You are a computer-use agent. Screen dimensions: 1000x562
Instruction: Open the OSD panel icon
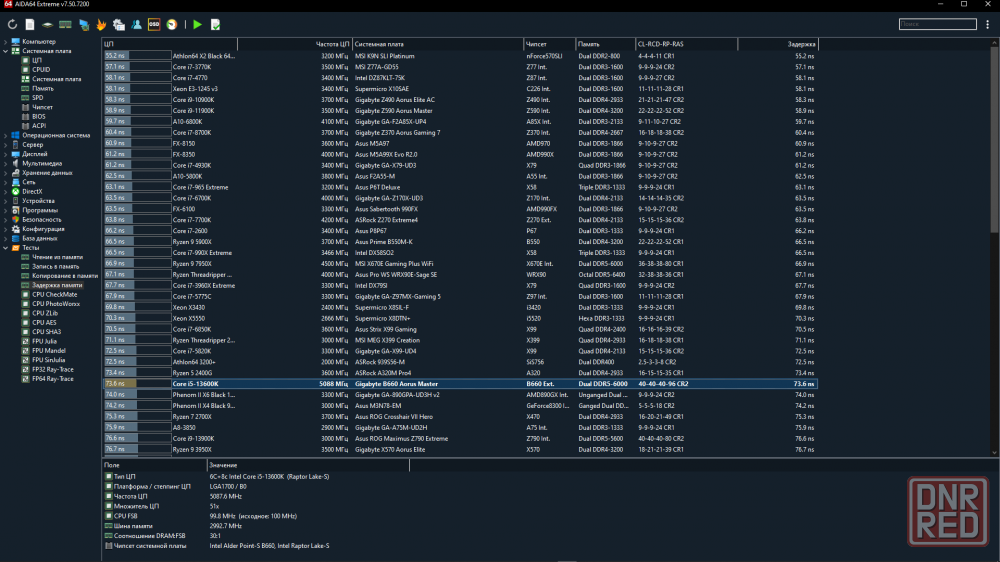click(154, 24)
